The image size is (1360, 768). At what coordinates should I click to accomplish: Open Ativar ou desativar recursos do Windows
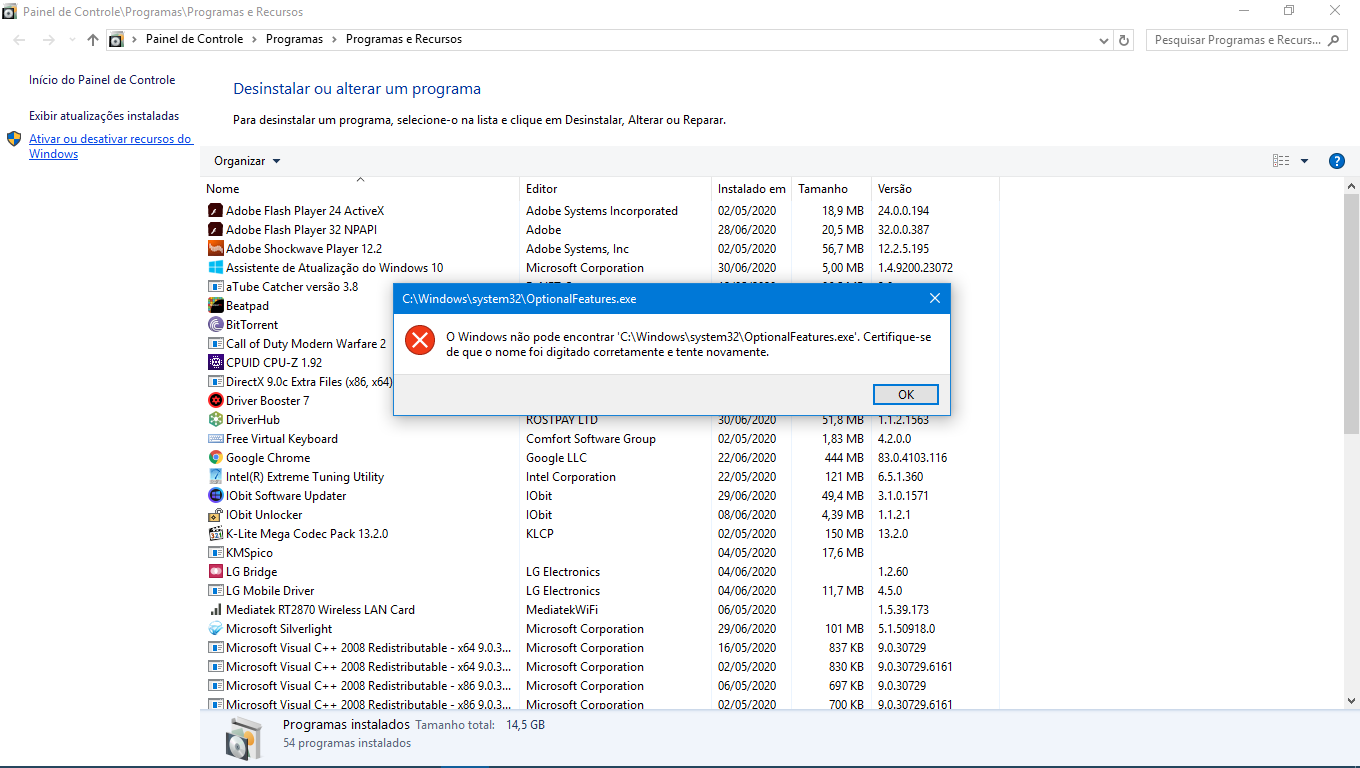[110, 147]
